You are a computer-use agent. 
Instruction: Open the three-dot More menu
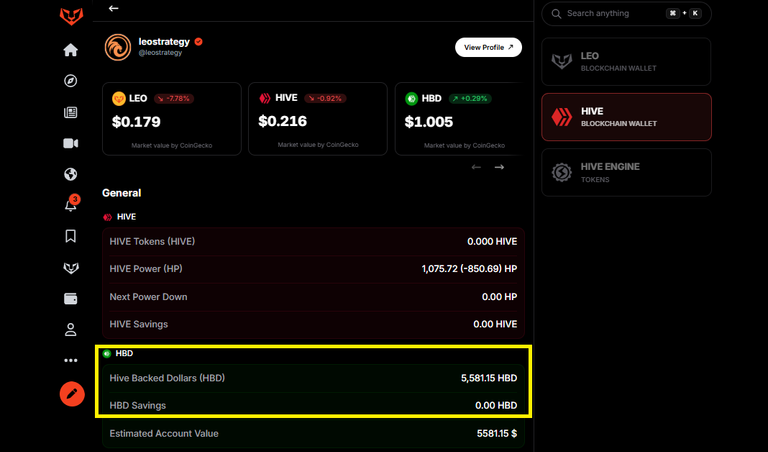tap(71, 360)
